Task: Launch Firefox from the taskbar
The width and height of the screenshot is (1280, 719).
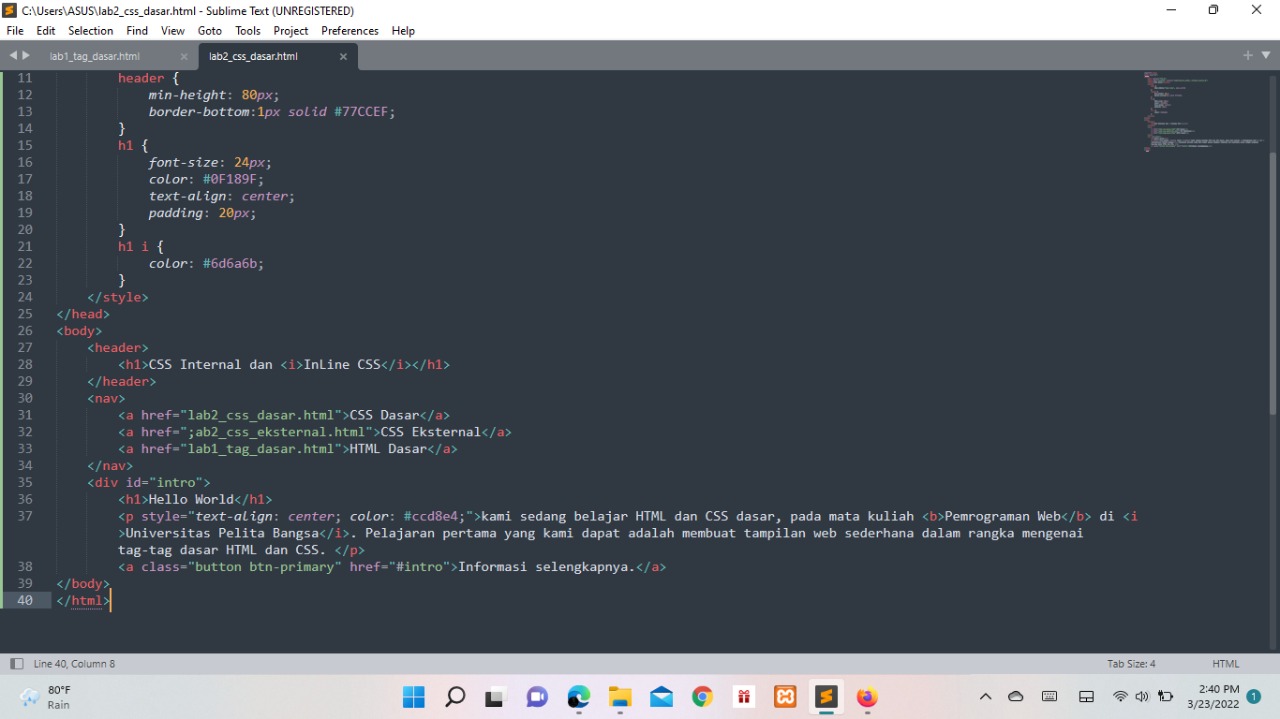Action: click(867, 697)
